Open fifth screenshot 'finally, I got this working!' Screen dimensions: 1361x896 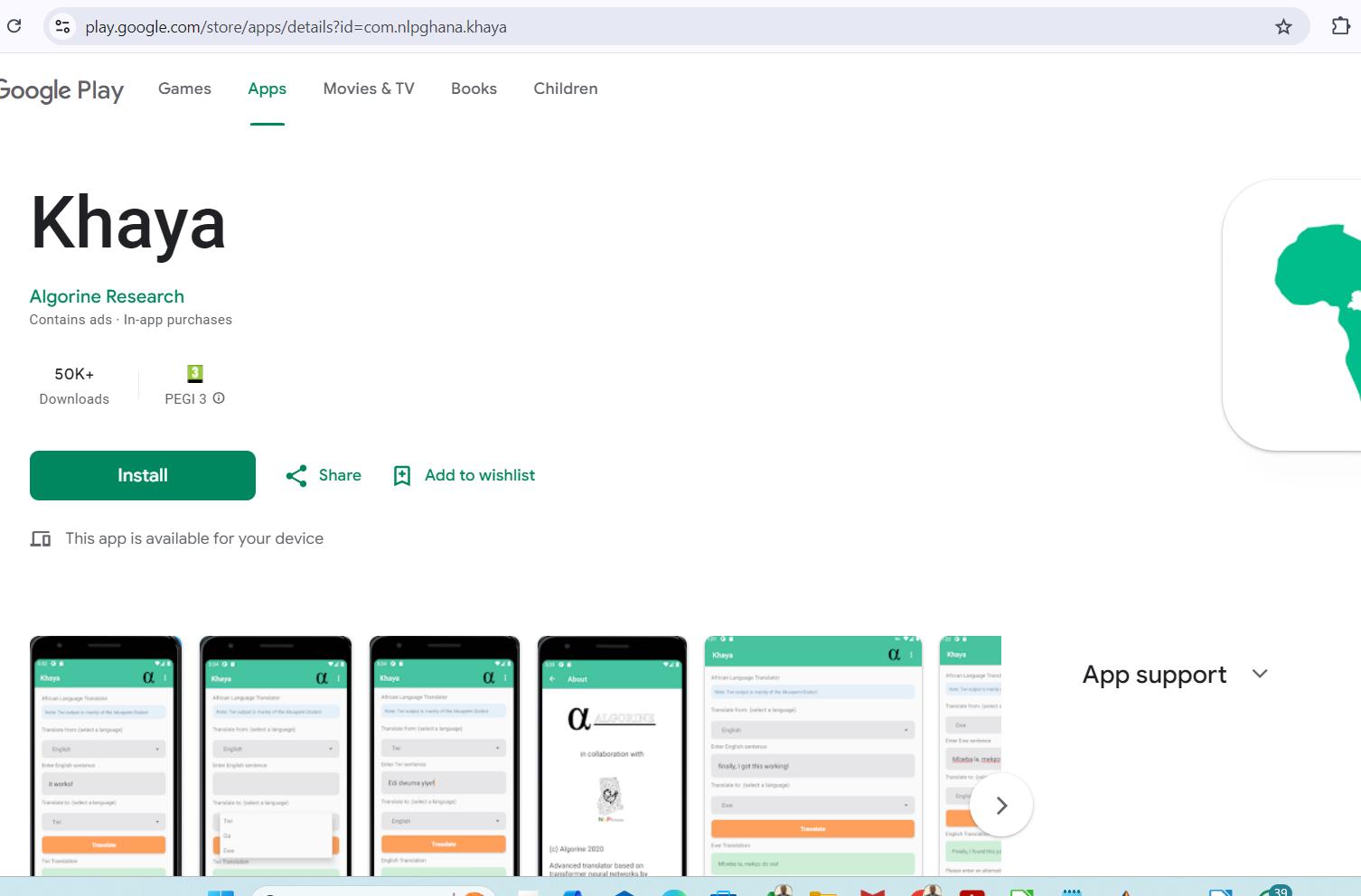click(813, 756)
